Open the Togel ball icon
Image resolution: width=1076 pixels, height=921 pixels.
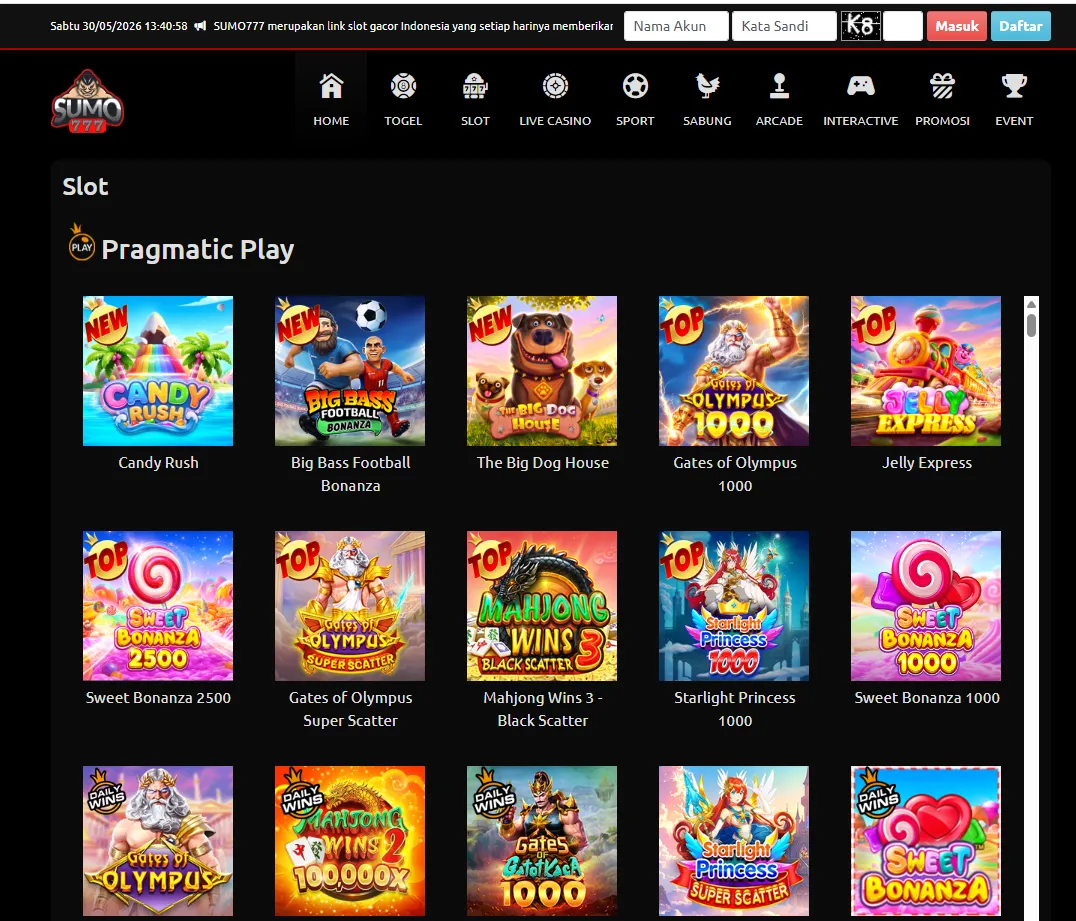coord(403,86)
